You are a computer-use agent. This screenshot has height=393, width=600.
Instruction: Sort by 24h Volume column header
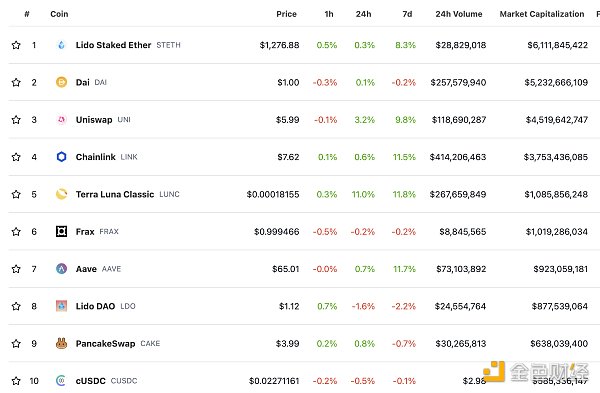(458, 14)
